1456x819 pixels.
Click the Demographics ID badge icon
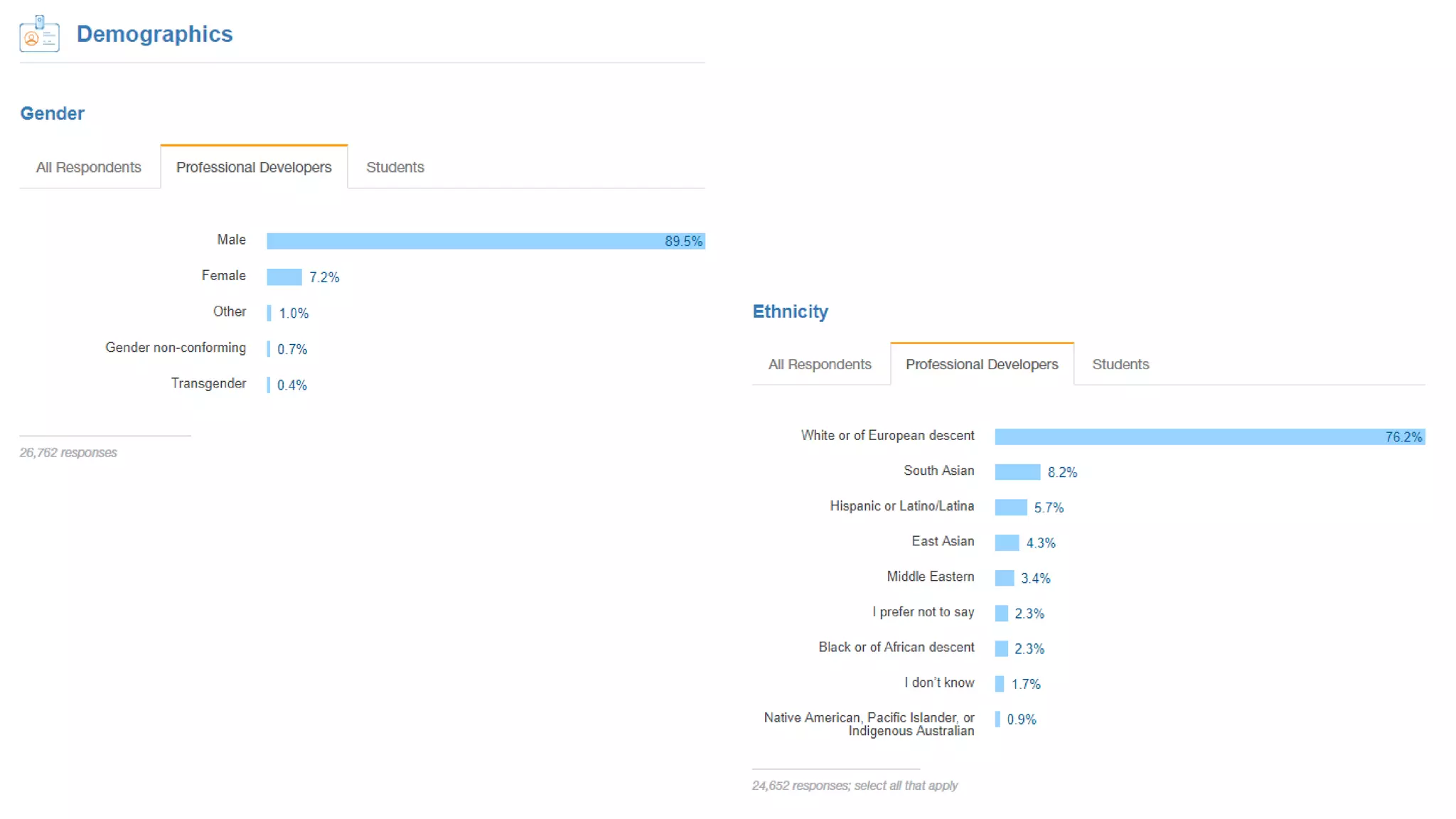(39, 33)
